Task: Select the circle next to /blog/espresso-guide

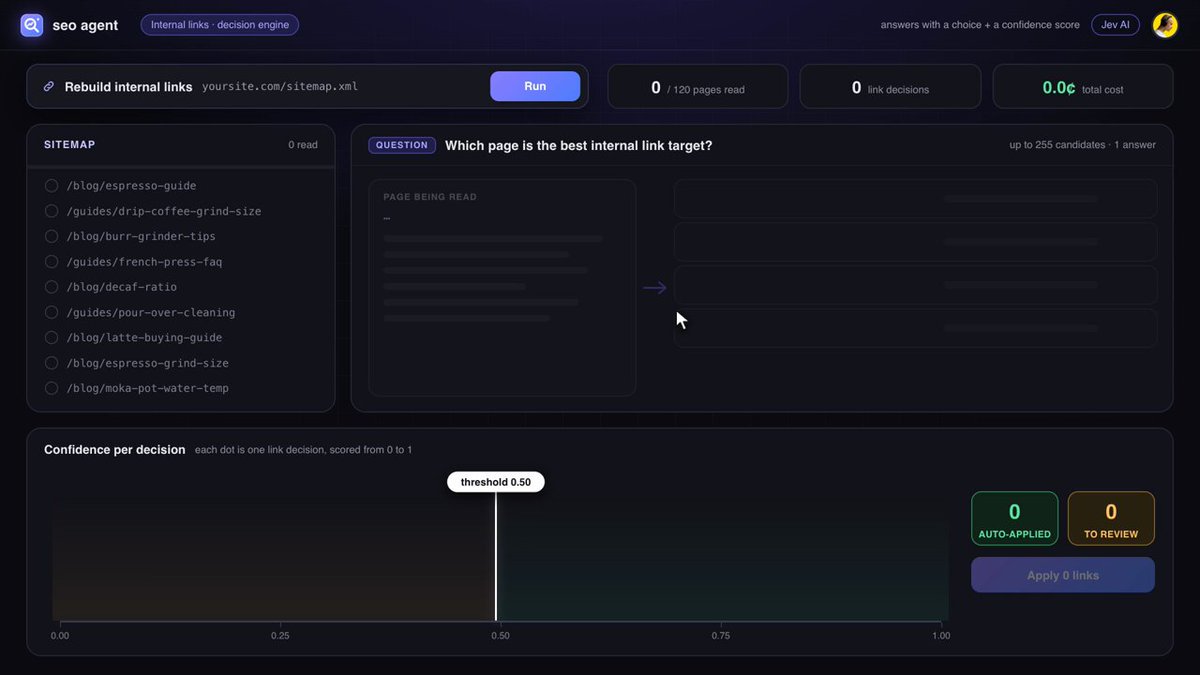Action: (51, 186)
